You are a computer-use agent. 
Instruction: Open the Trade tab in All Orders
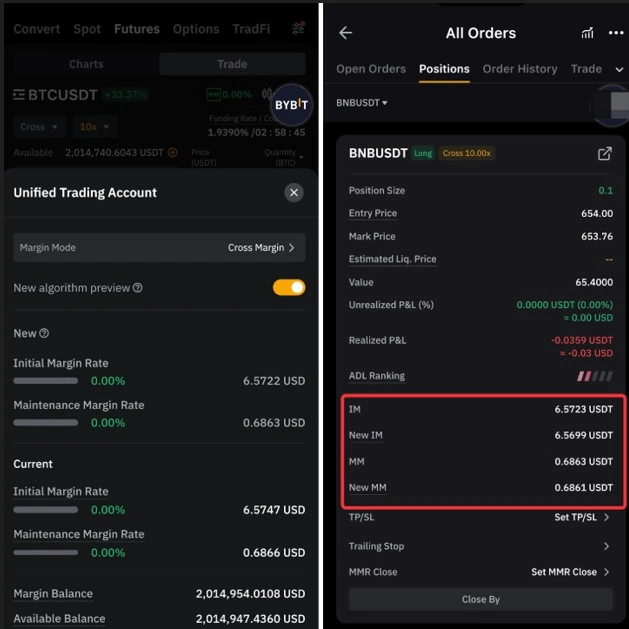(586, 69)
